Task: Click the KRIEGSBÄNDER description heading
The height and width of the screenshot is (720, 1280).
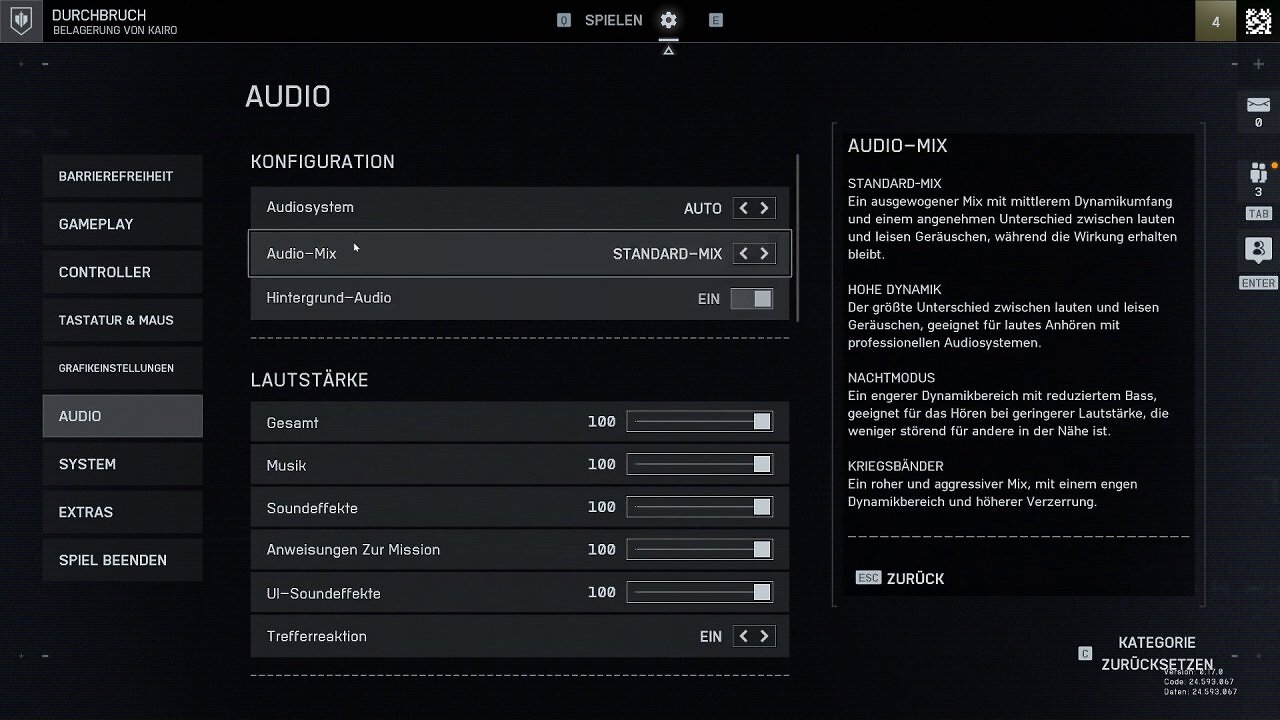Action: (895, 466)
